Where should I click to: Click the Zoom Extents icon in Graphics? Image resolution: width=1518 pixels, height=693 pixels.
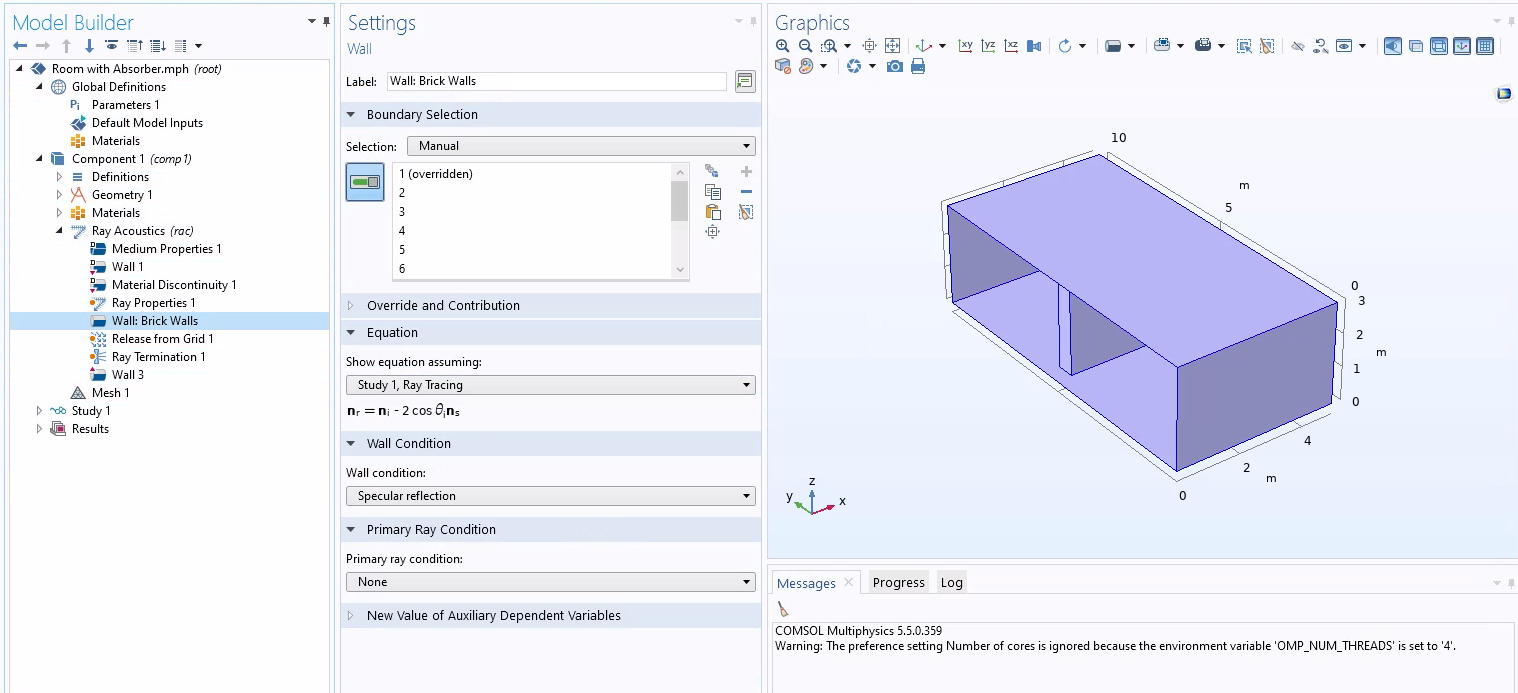(x=892, y=46)
